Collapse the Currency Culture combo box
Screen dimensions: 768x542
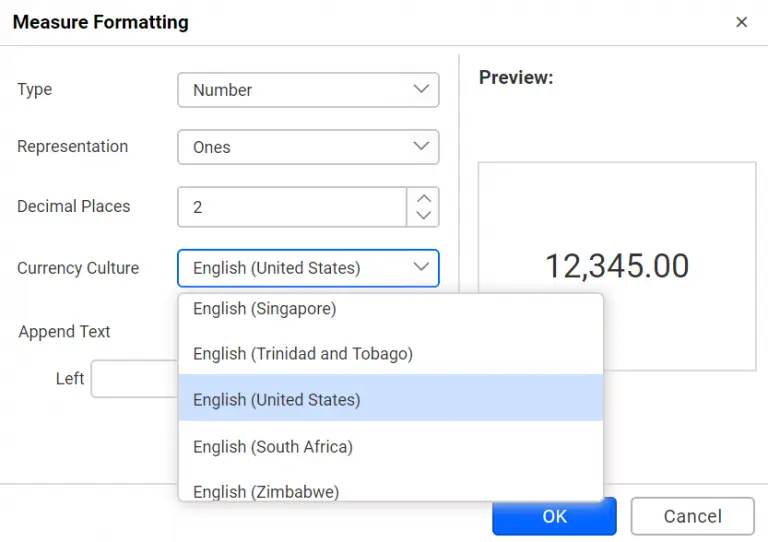tap(296, 268)
